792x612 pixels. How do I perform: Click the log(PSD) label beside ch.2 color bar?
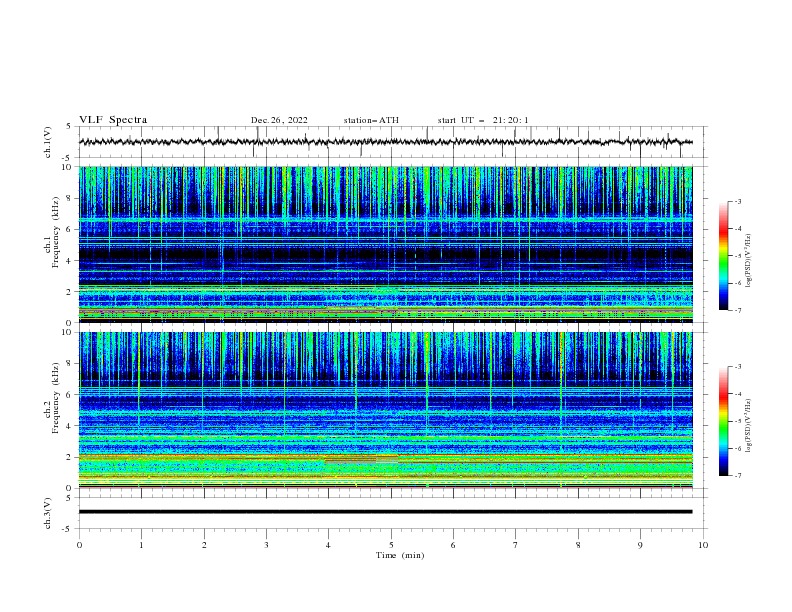click(749, 425)
